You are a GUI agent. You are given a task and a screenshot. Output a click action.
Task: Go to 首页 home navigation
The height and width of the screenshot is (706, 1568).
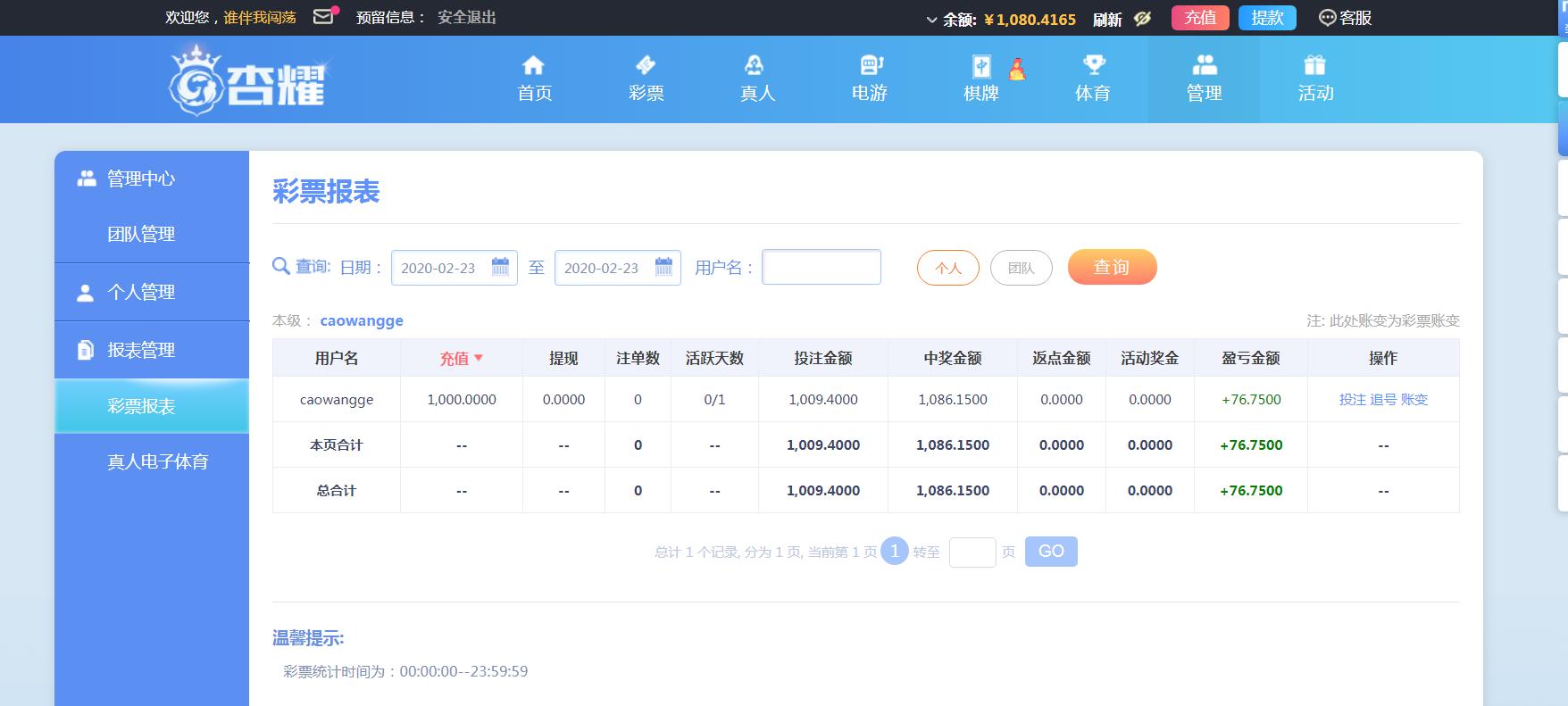point(534,79)
